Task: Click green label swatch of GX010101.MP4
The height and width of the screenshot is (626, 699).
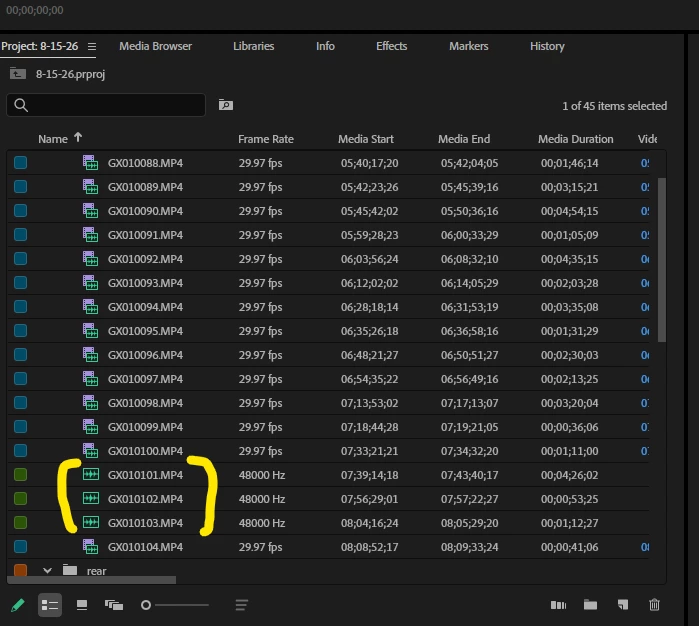Action: tap(21, 474)
